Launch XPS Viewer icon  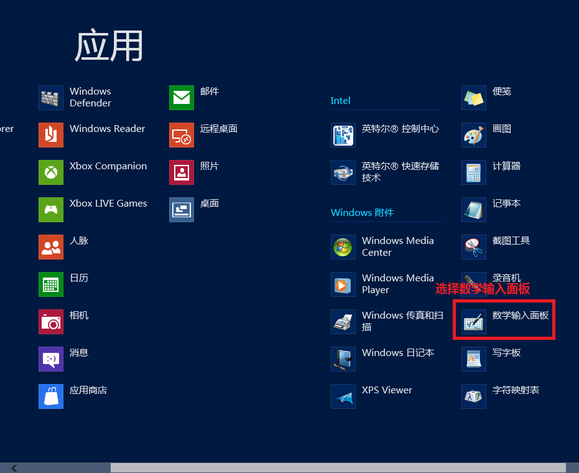[x=343, y=396]
